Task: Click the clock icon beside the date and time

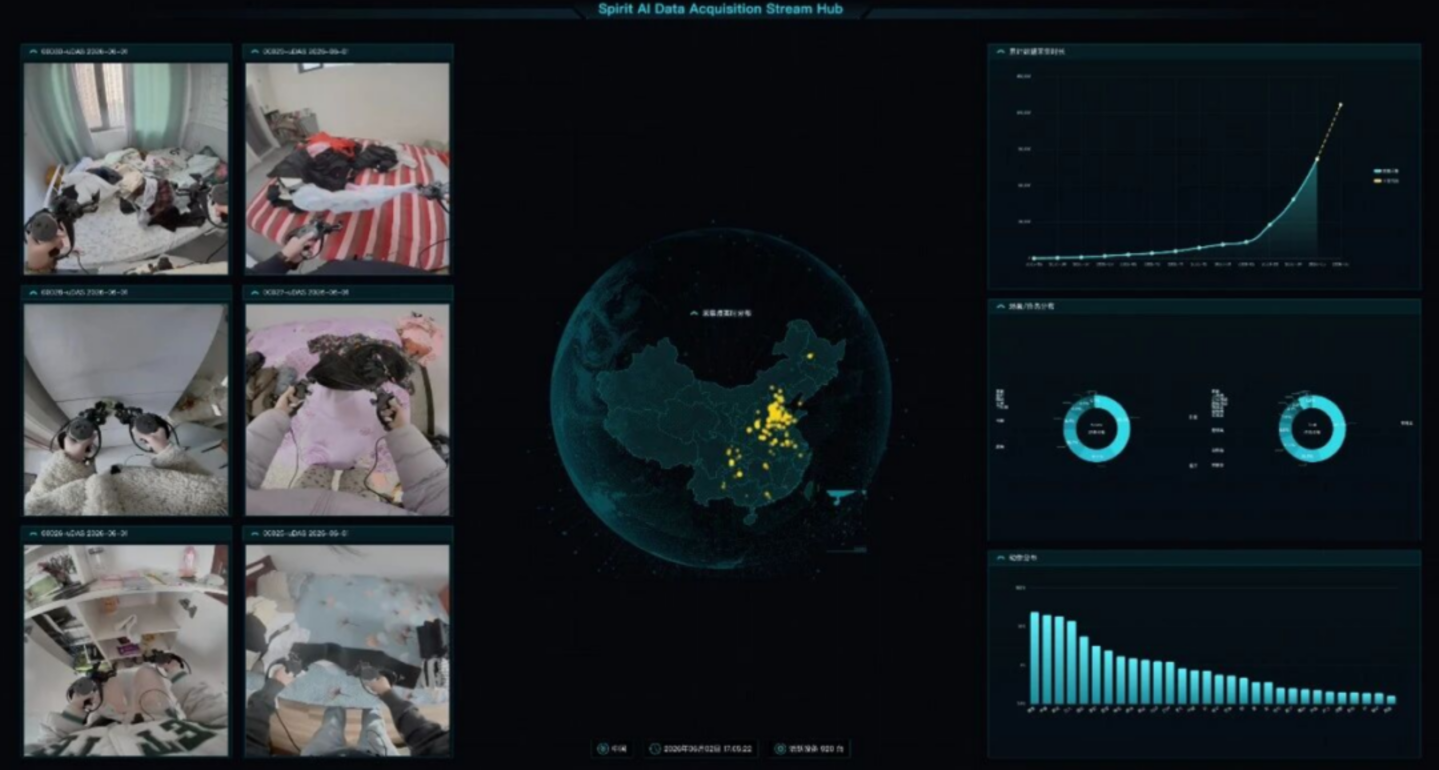Action: (655, 748)
